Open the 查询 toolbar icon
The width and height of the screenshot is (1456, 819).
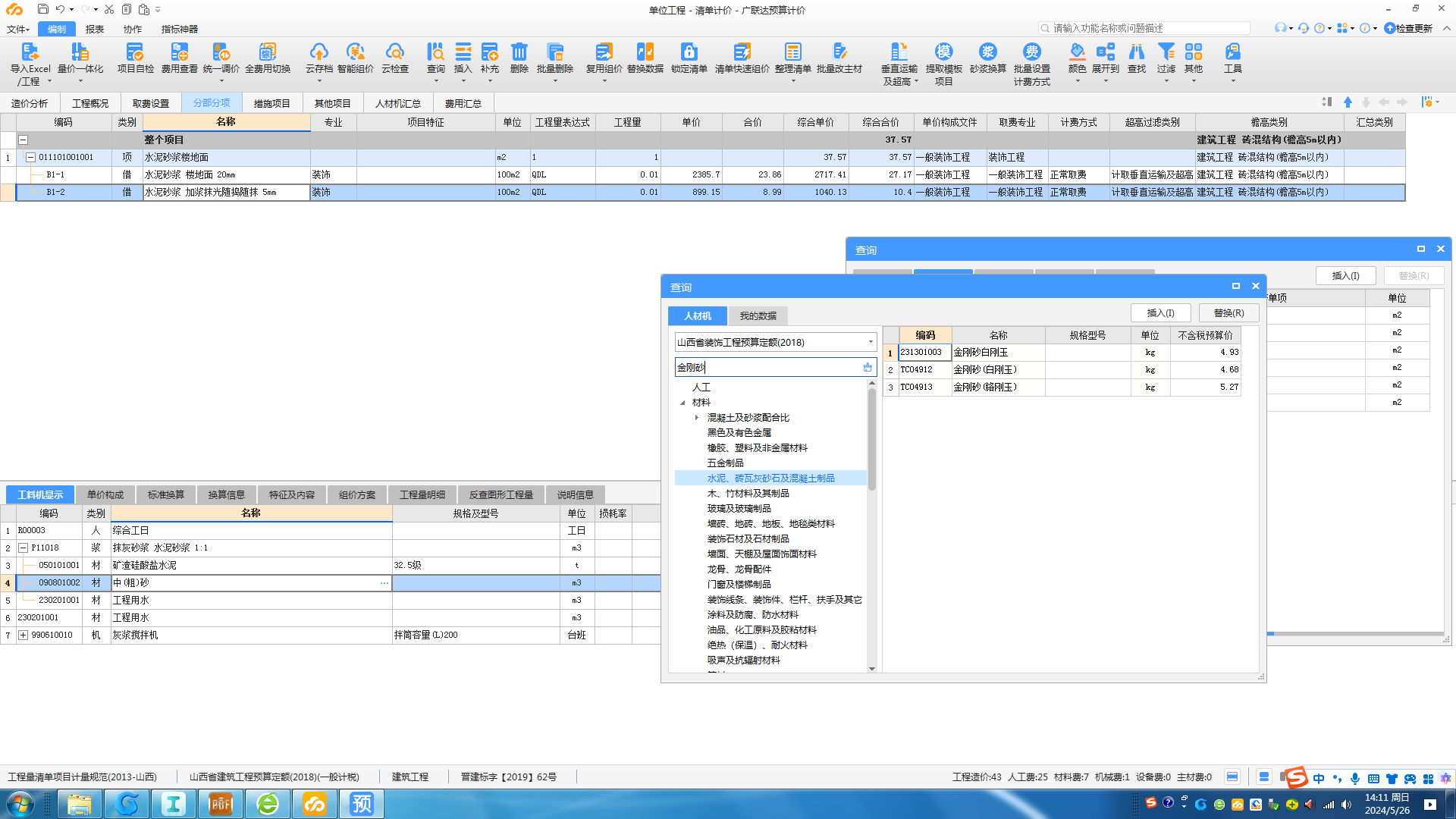[435, 52]
